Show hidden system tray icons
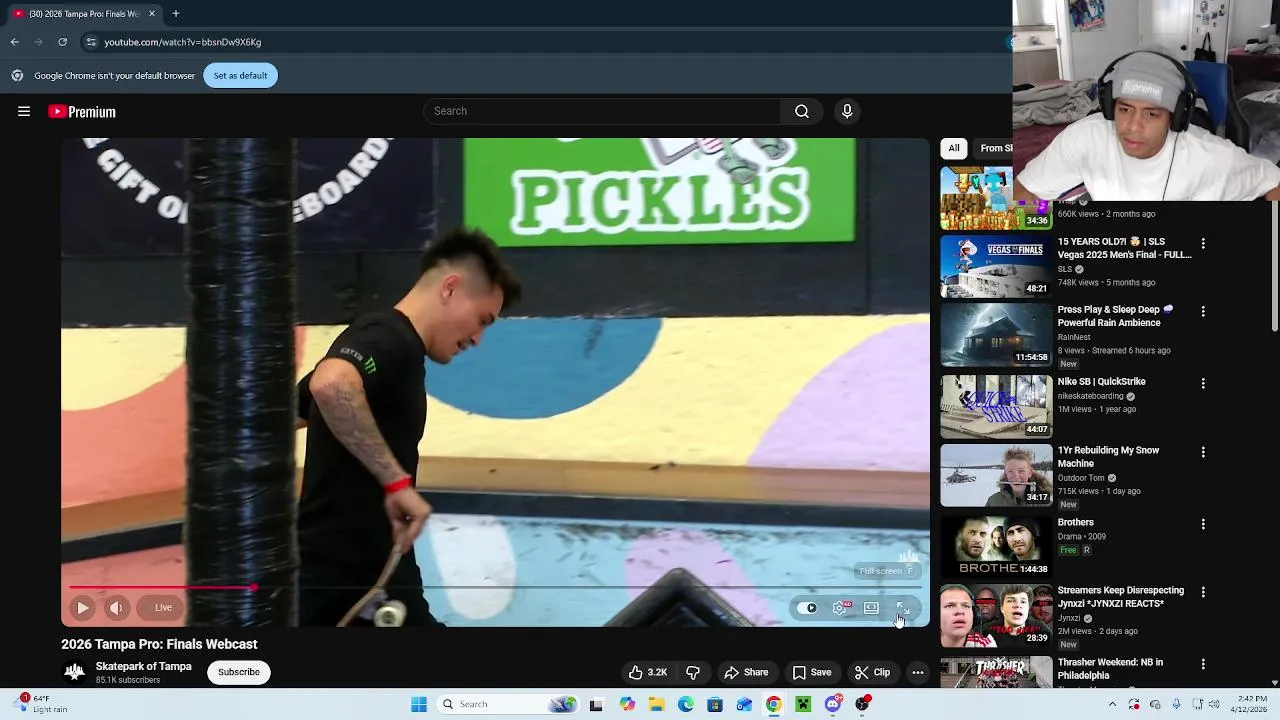 click(1112, 704)
